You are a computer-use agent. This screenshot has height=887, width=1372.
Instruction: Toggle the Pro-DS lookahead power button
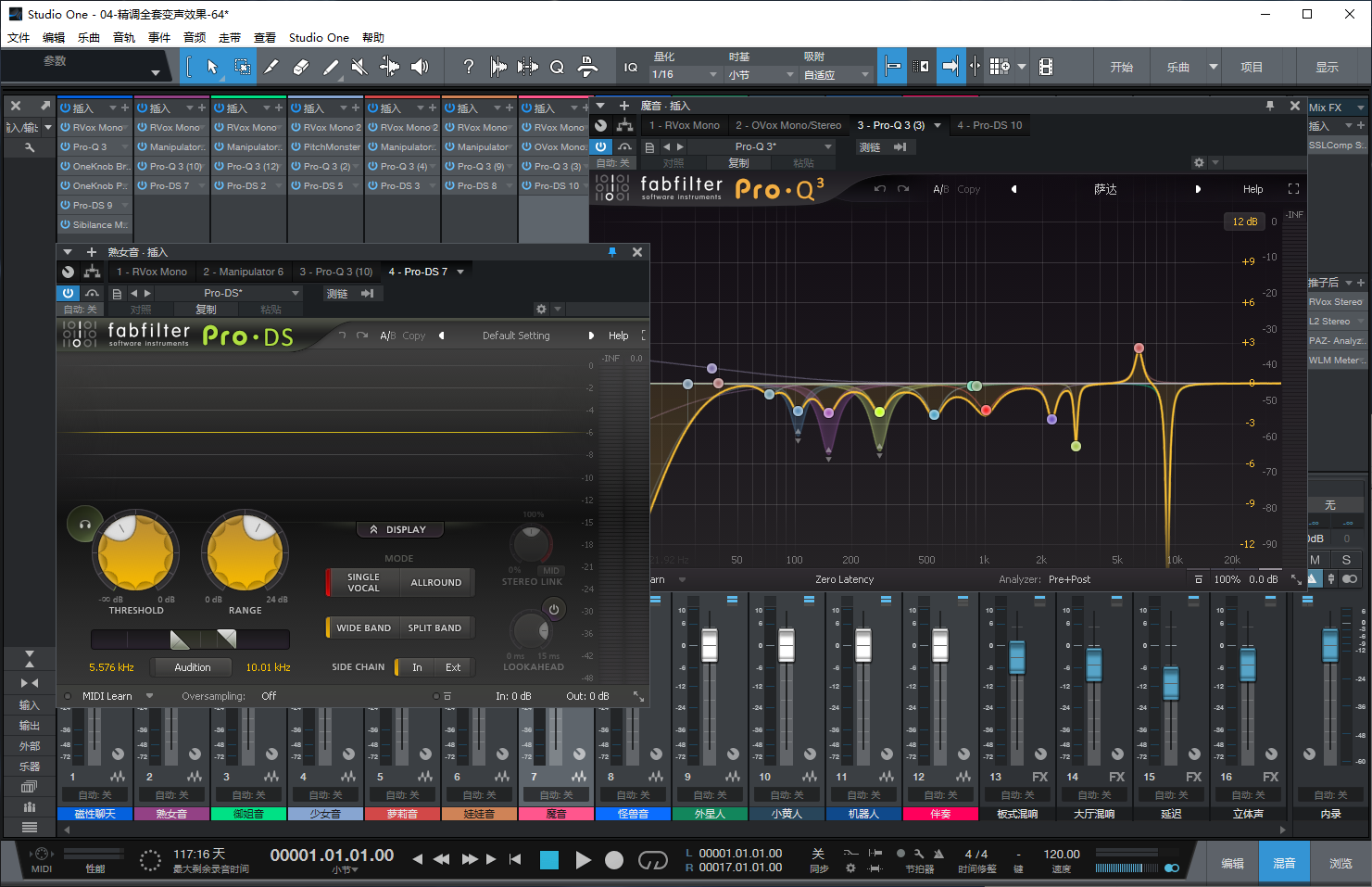[x=553, y=610]
